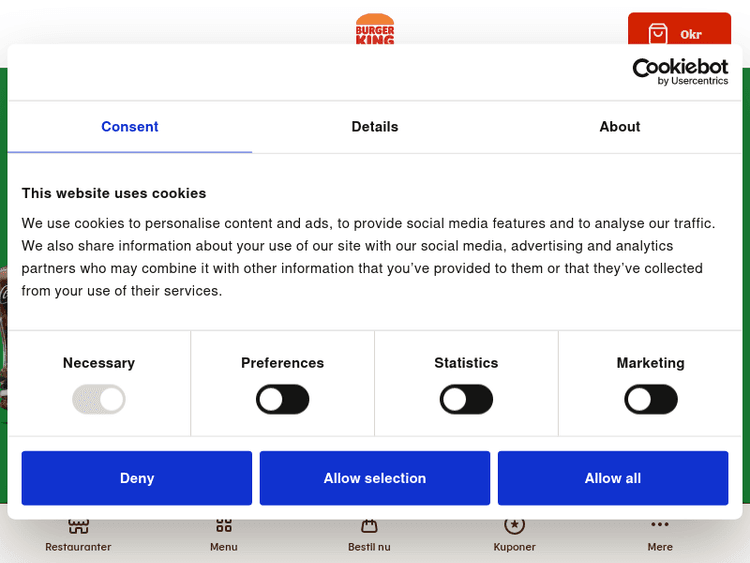Click the Burger King logo
The width and height of the screenshot is (750, 563).
tap(375, 28)
